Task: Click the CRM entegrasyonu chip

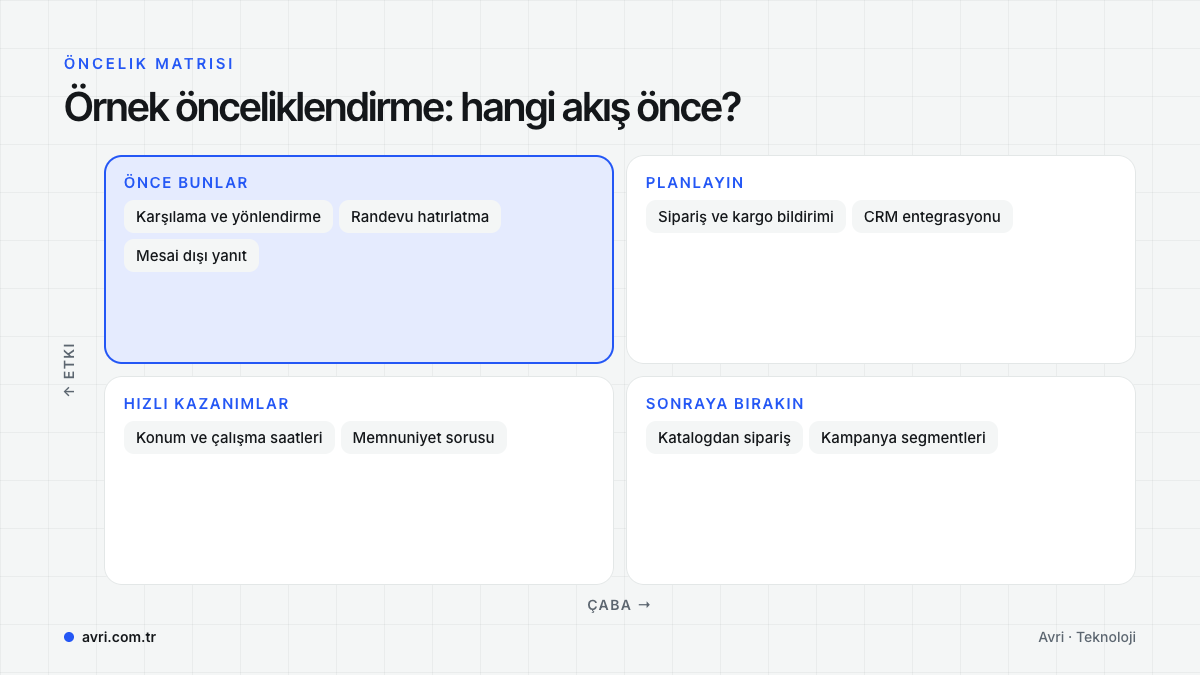Action: click(x=932, y=217)
